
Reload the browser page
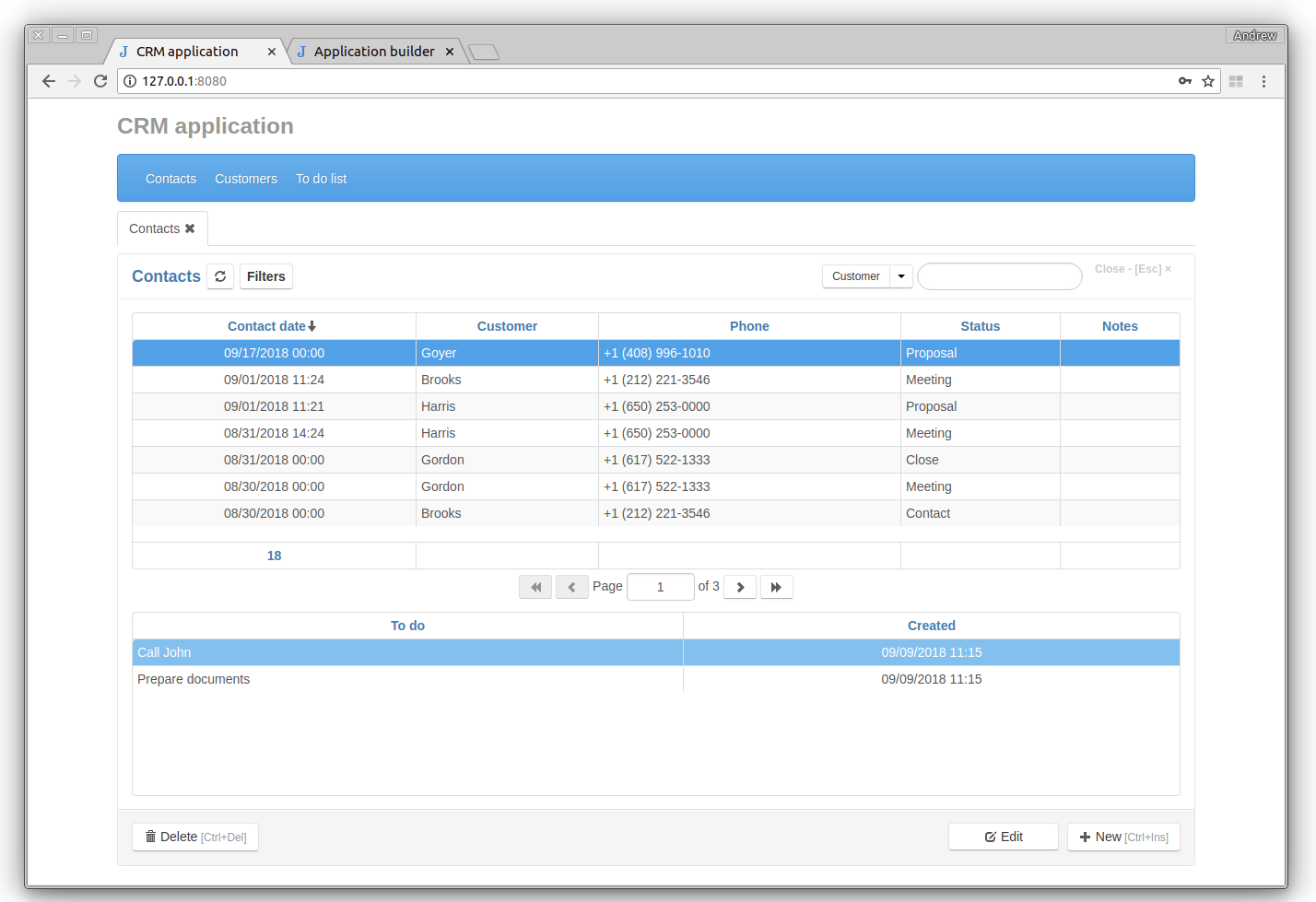[x=100, y=81]
